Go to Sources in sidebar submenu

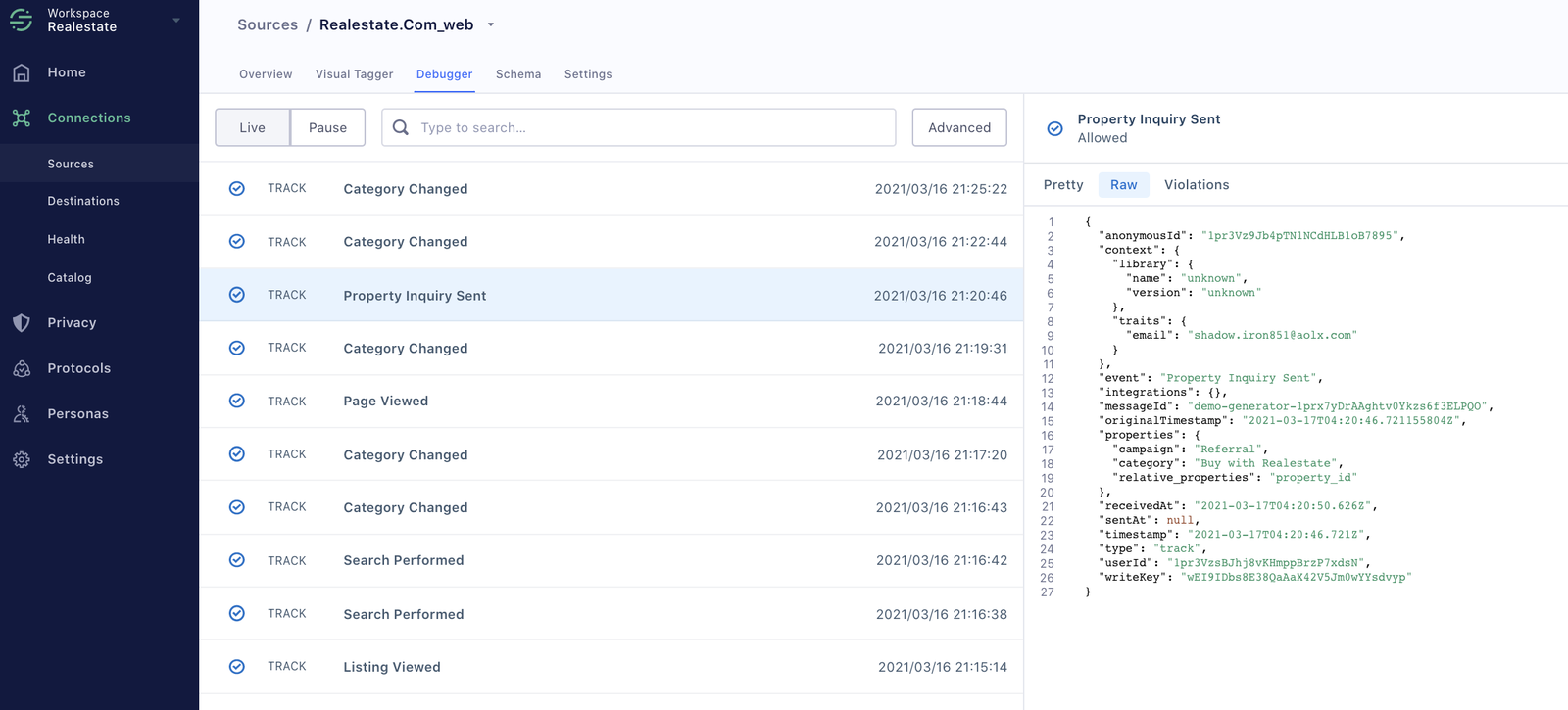coord(71,165)
